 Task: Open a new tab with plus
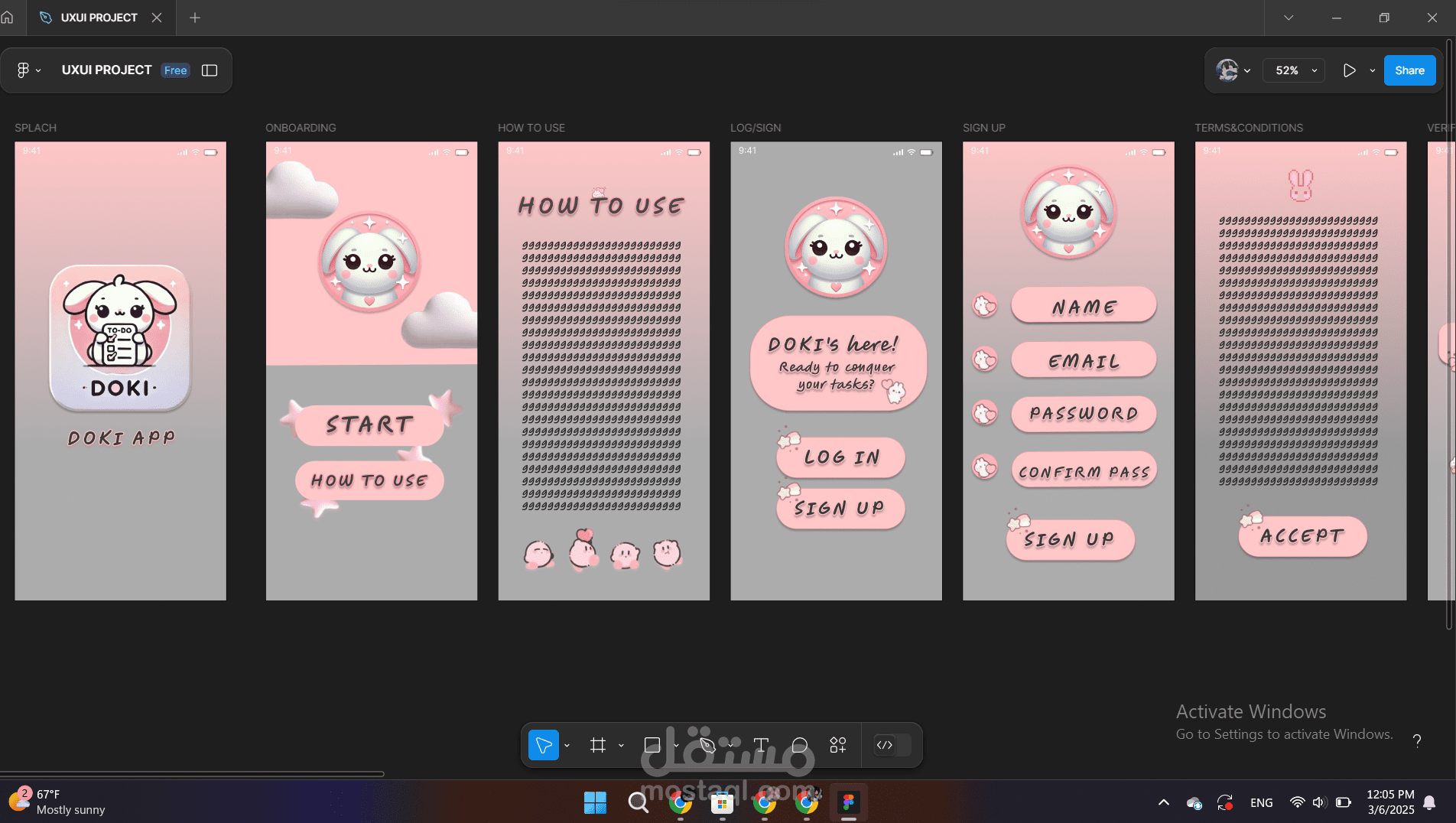click(x=195, y=18)
